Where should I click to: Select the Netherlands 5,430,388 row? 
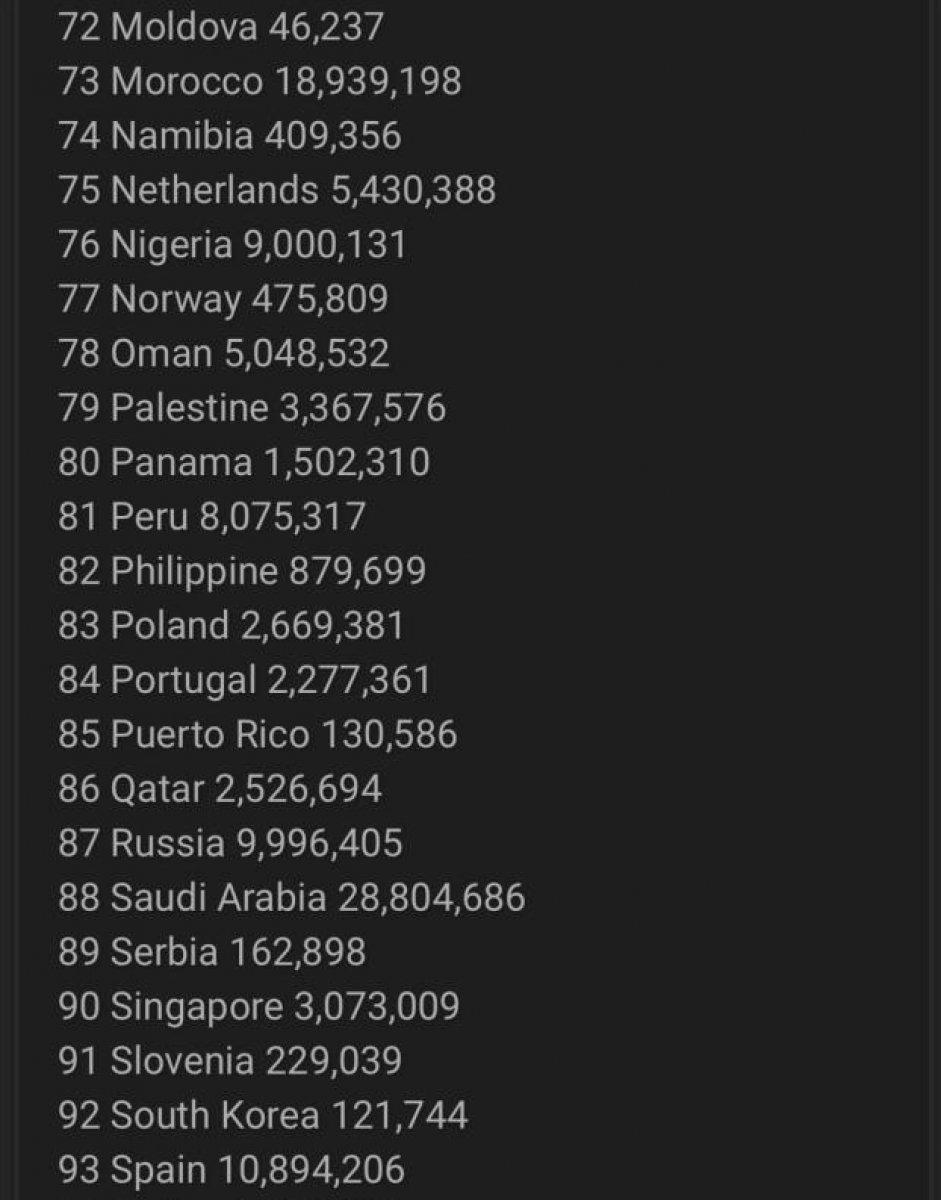pyautogui.click(x=277, y=189)
